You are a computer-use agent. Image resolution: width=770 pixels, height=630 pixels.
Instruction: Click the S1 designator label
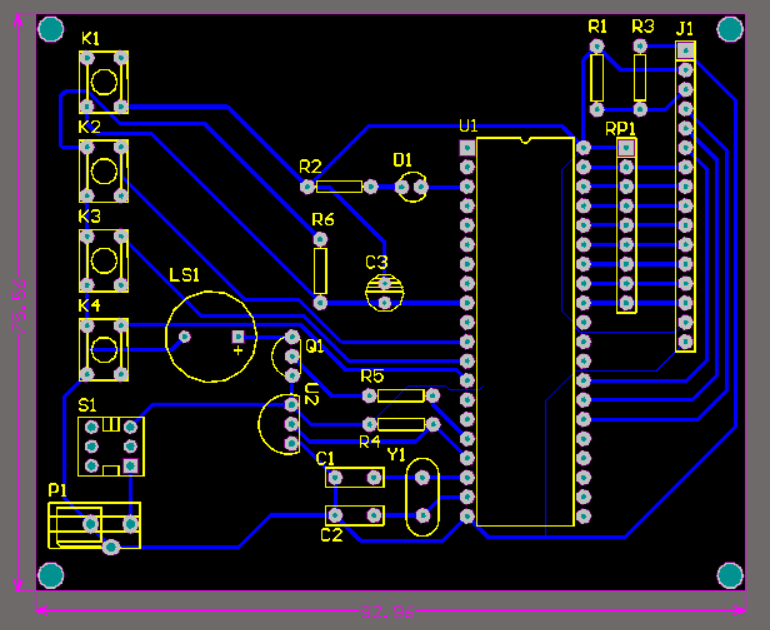(x=87, y=406)
